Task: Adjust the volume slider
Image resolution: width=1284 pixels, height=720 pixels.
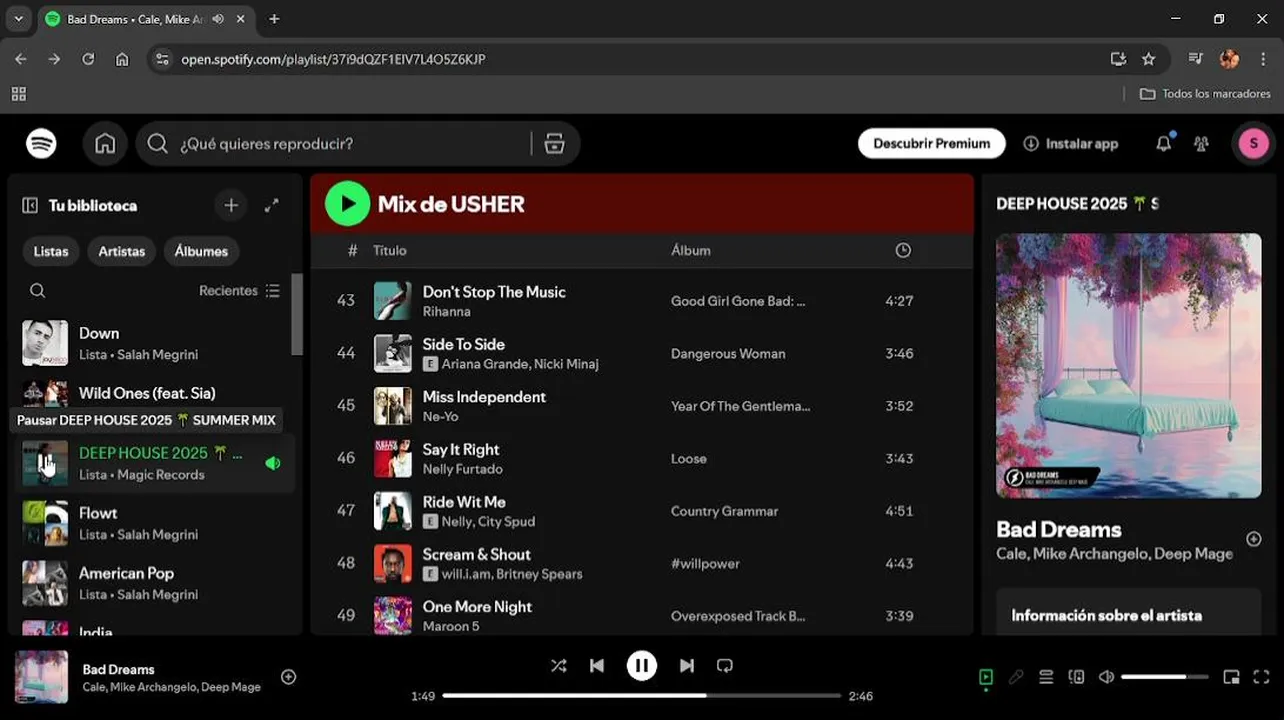Action: click(x=1165, y=677)
